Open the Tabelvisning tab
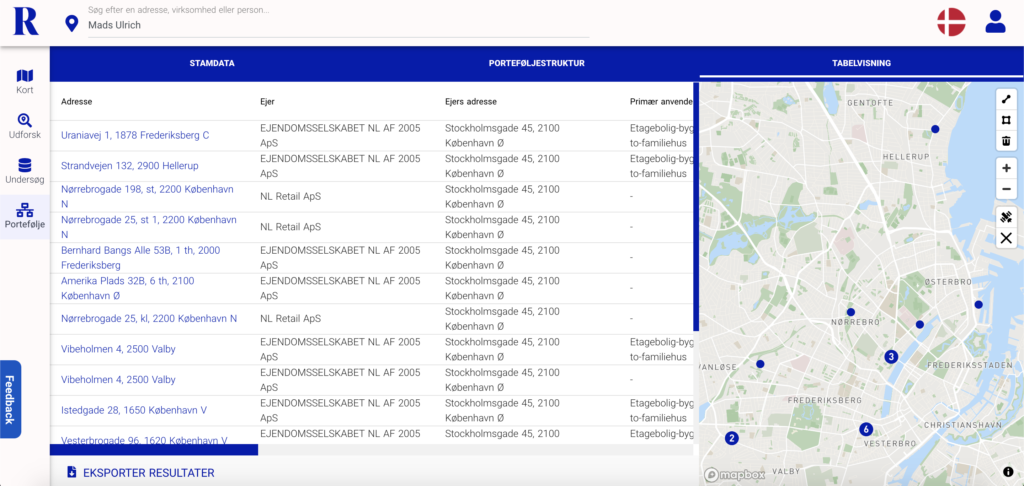Viewport: 1024px width, 486px height. click(861, 63)
